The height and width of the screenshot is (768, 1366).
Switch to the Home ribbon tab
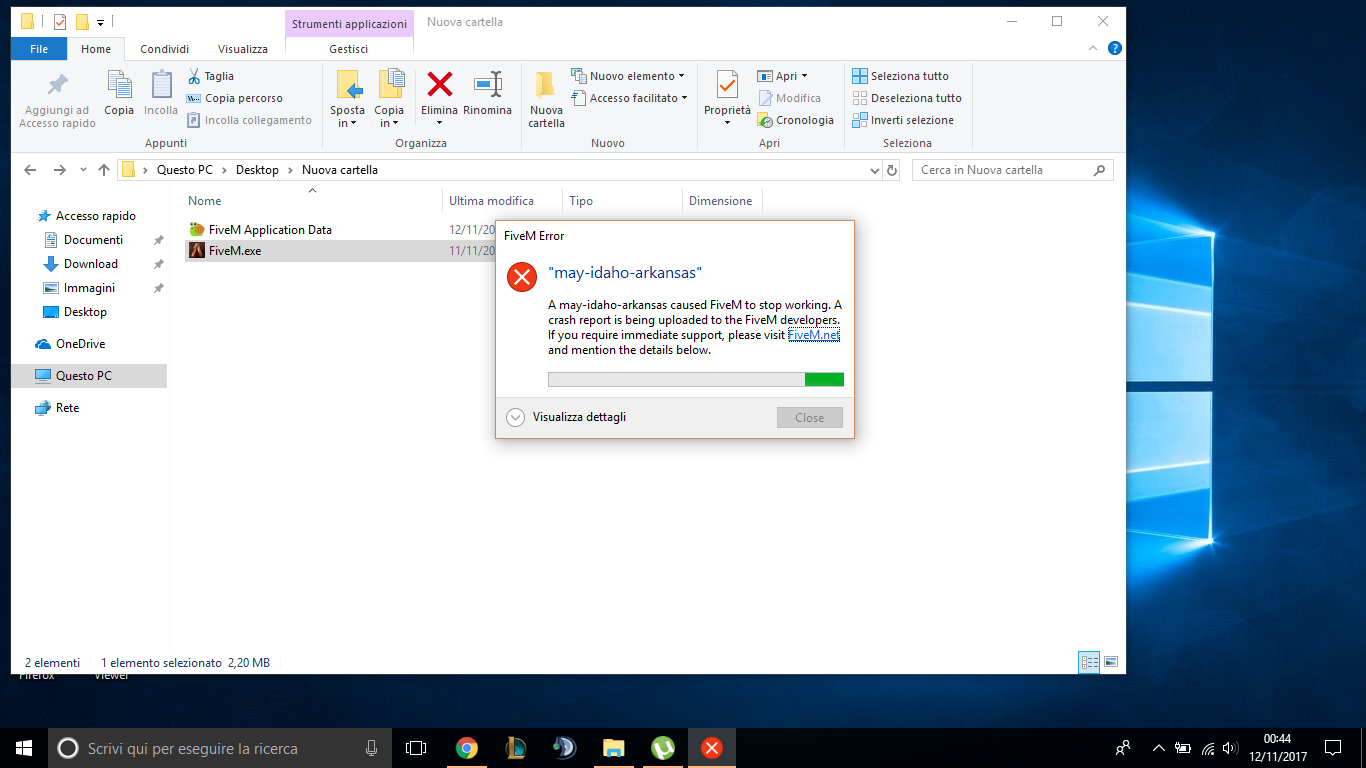(96, 49)
